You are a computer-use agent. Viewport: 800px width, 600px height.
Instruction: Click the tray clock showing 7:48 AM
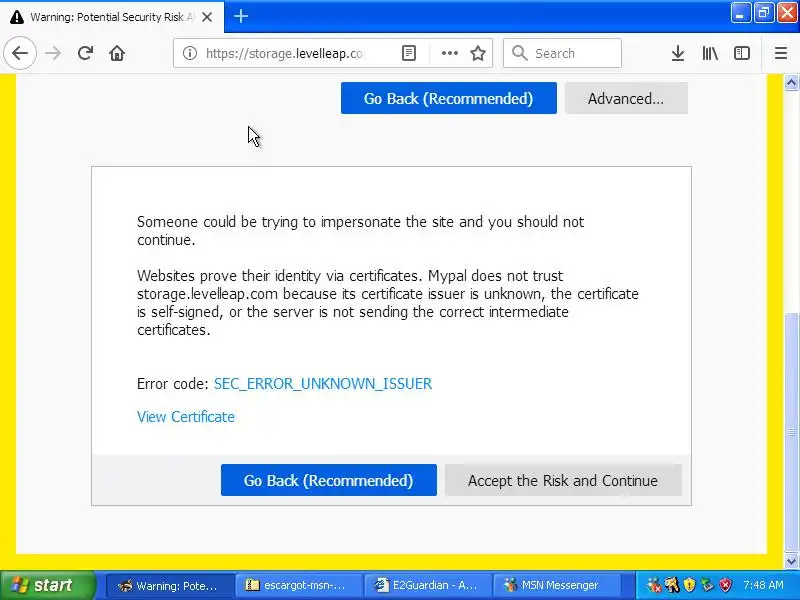[x=763, y=585]
